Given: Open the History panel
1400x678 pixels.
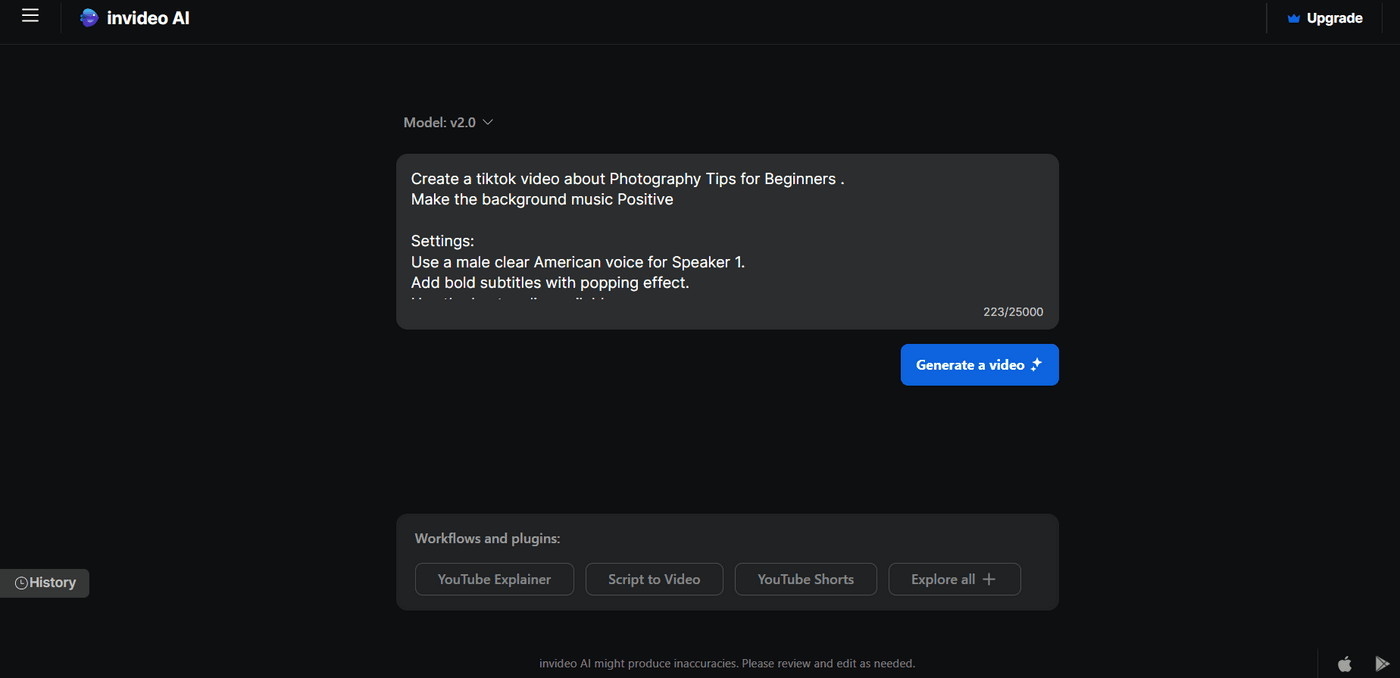Looking at the screenshot, I should 44,582.
